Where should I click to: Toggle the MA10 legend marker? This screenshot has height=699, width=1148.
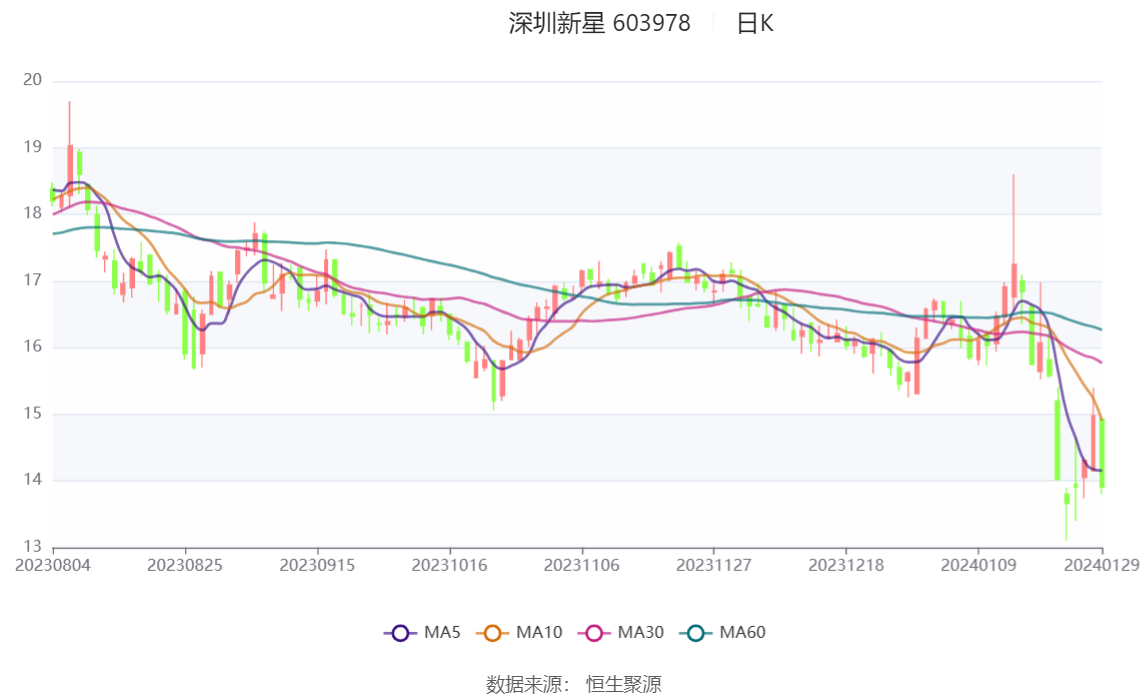pyautogui.click(x=492, y=633)
